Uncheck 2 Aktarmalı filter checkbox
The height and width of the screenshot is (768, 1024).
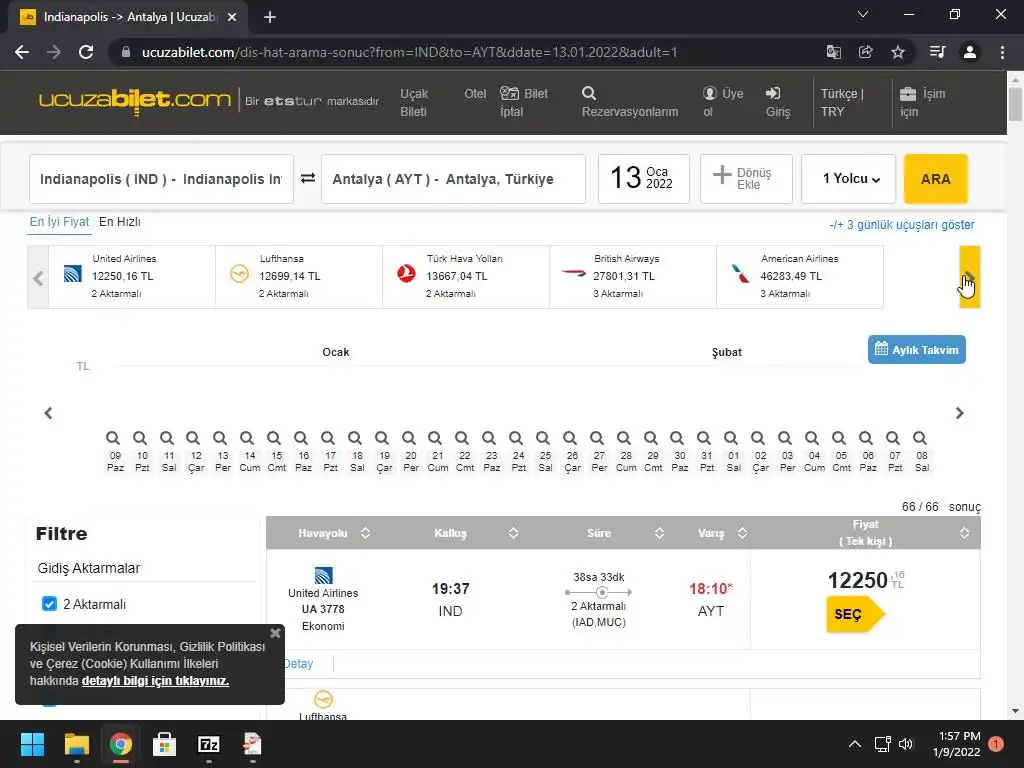pos(49,603)
